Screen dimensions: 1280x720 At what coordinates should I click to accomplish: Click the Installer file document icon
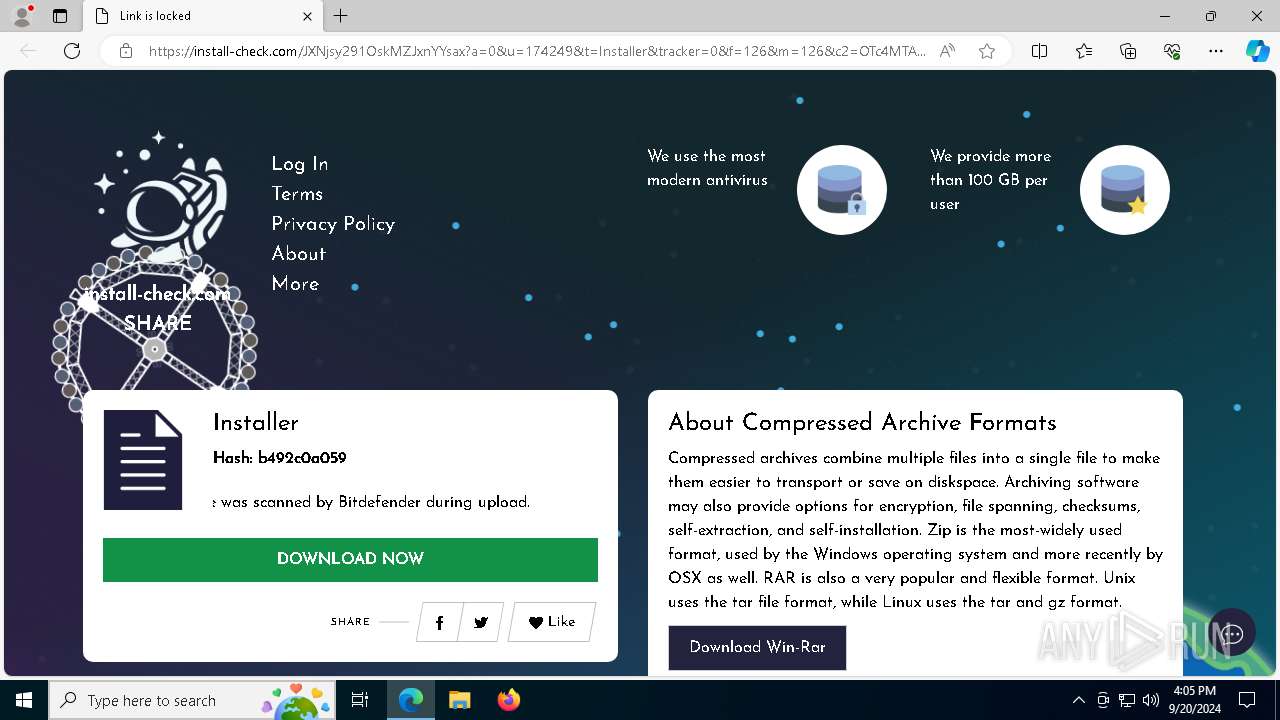[143, 460]
